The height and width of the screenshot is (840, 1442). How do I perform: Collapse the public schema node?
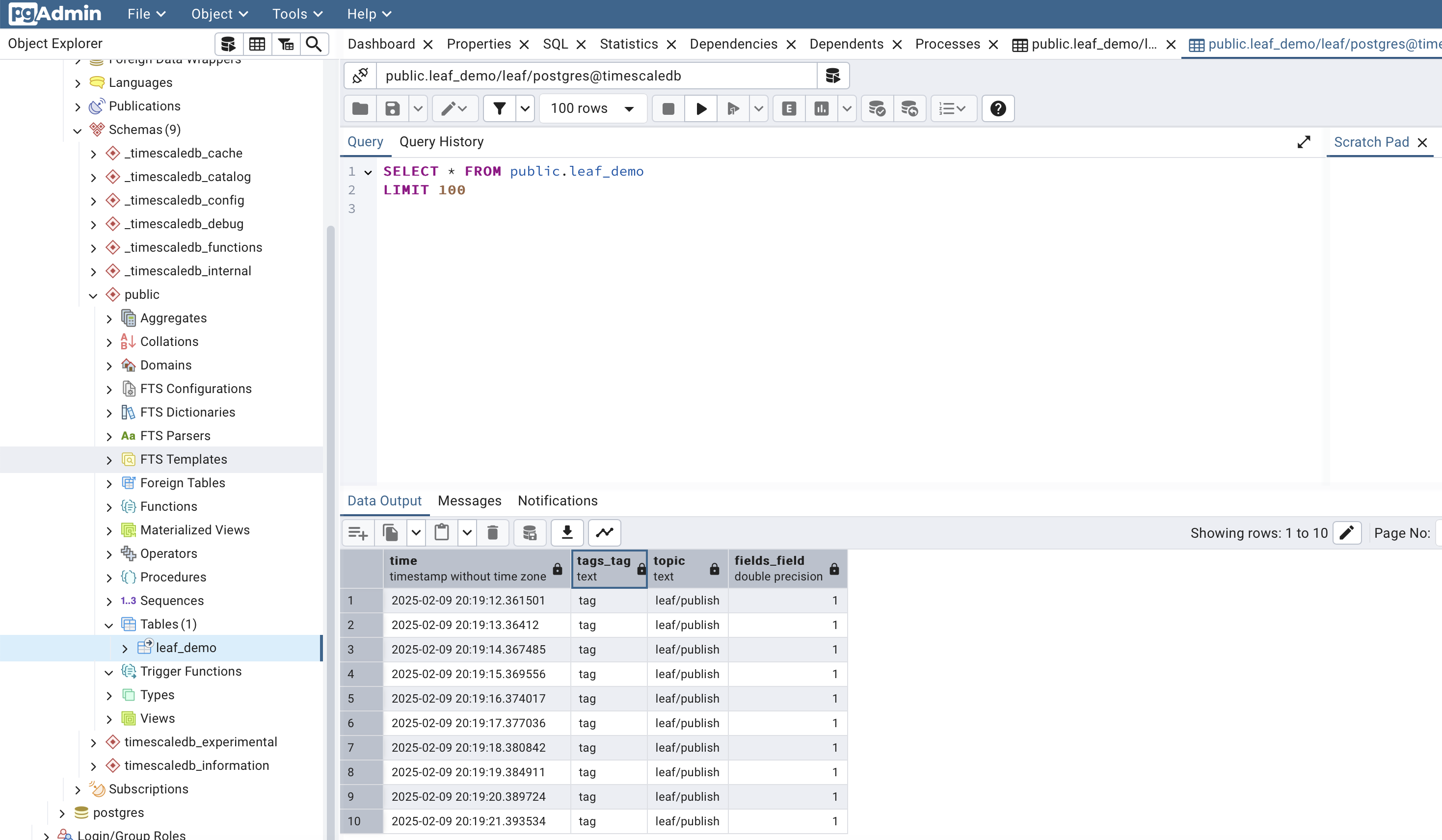[x=93, y=295]
